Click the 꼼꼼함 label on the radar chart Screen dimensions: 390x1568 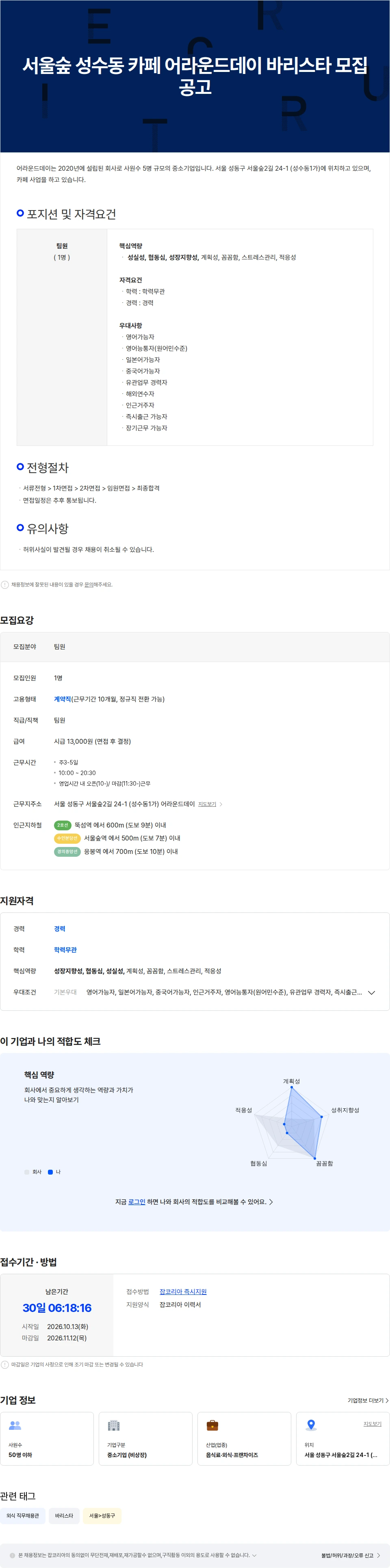click(324, 1163)
